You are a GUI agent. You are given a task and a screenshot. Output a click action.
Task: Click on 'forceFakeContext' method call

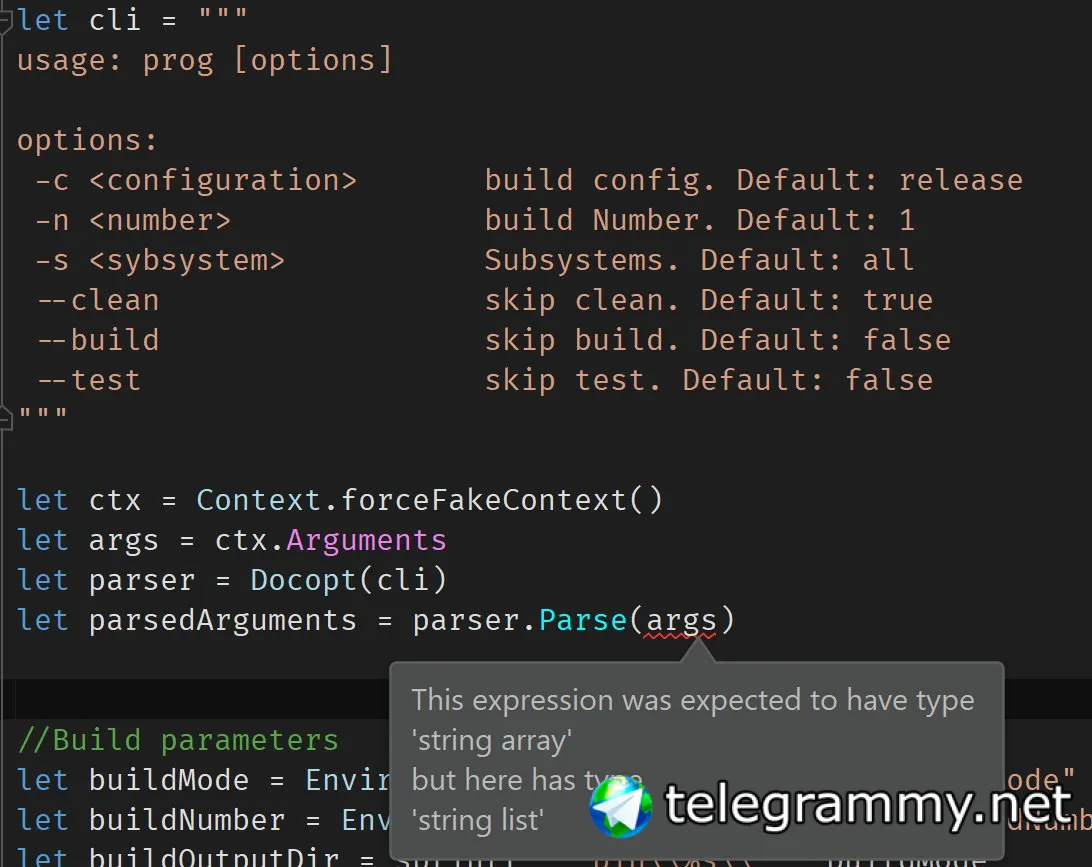(x=483, y=500)
